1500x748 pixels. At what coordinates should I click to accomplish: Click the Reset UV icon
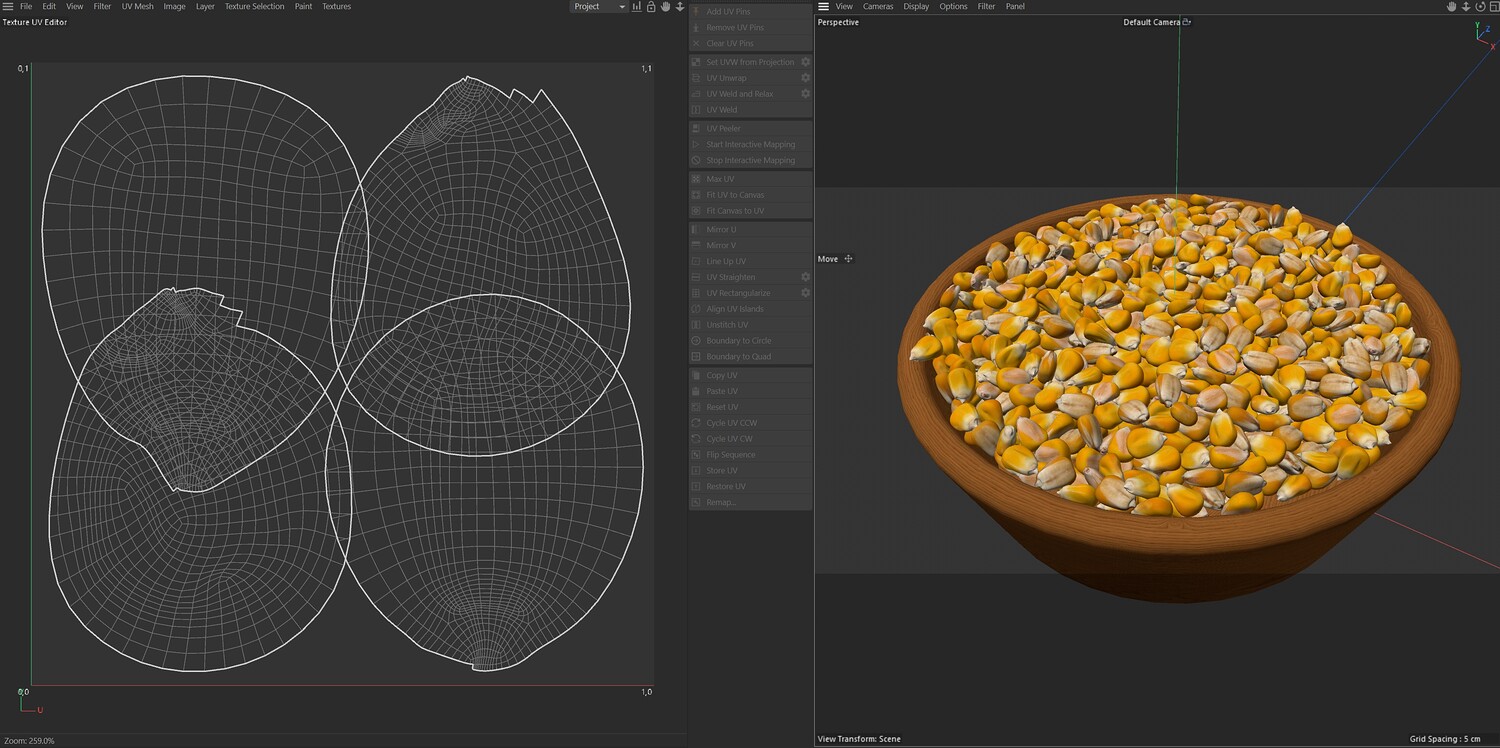697,407
